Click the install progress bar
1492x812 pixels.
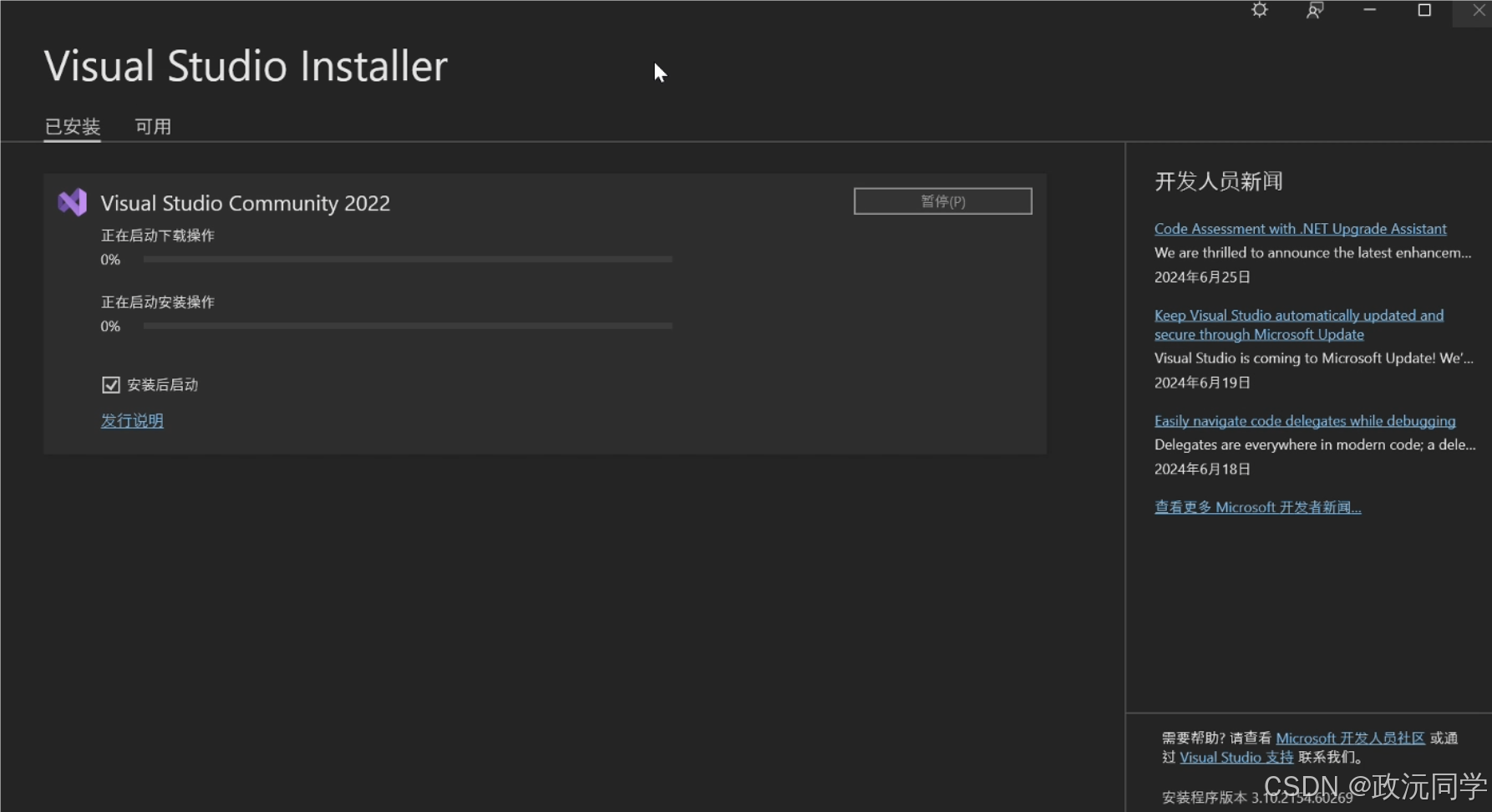click(408, 326)
